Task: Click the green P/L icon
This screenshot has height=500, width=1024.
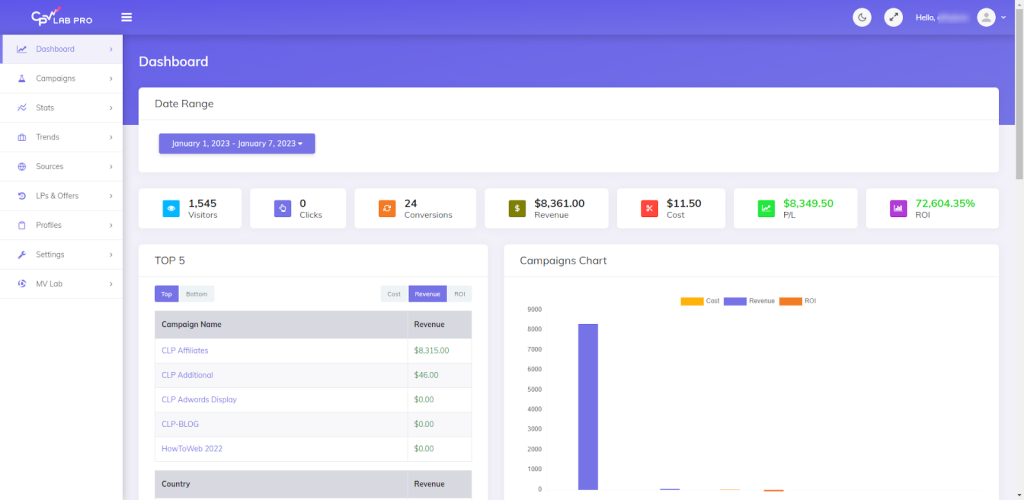Action: click(766, 208)
